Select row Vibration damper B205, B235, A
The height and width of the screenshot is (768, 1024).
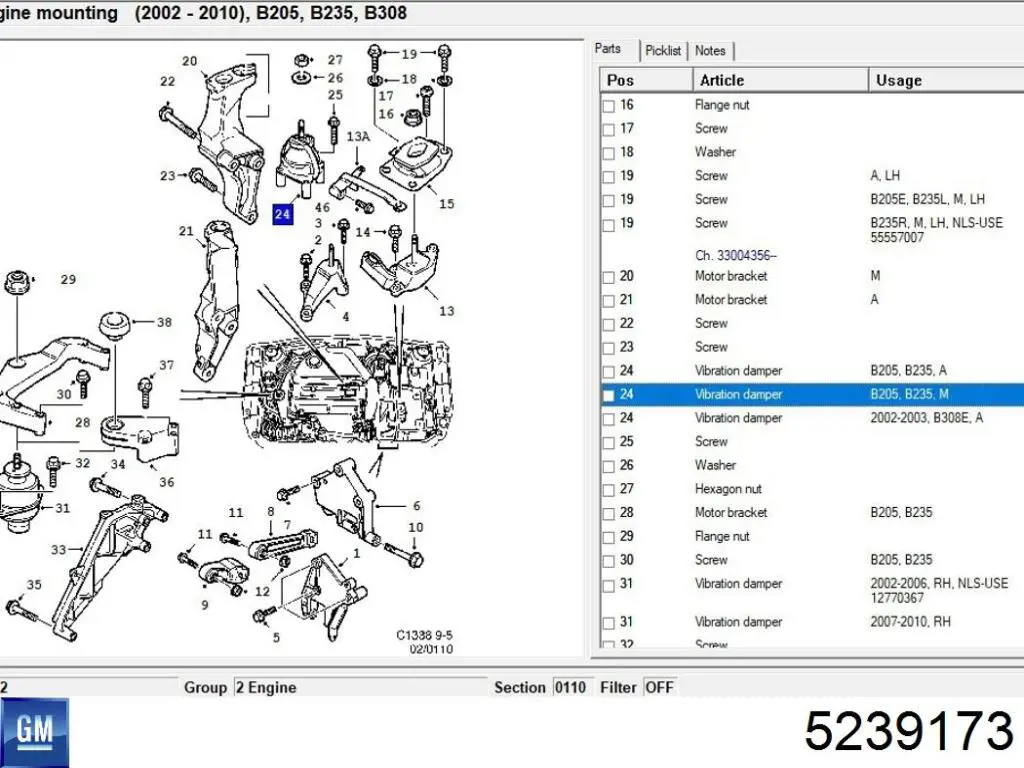coord(812,371)
